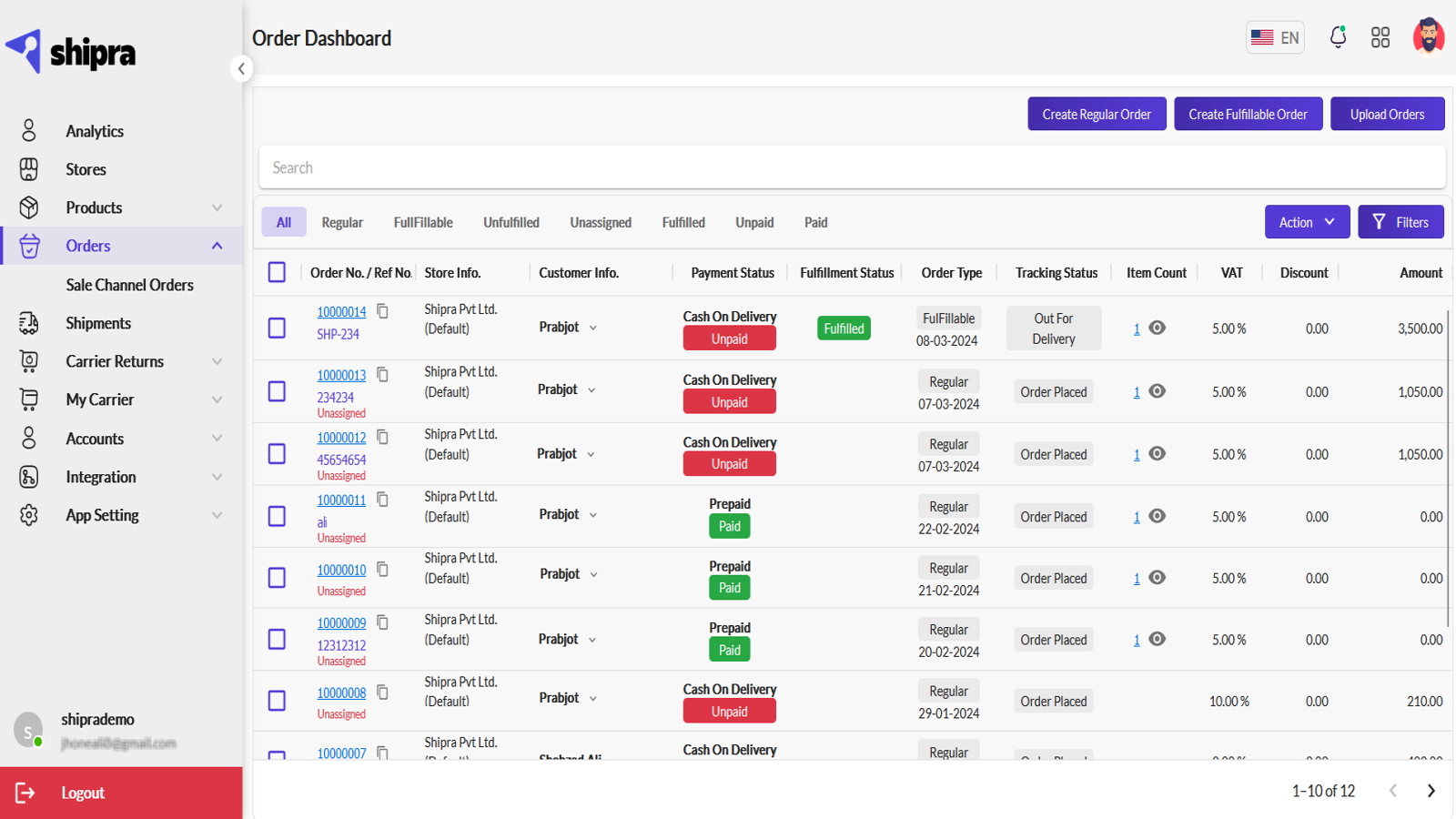Open the user profile avatar
Viewport: 1456px width, 819px height.
(x=1429, y=36)
